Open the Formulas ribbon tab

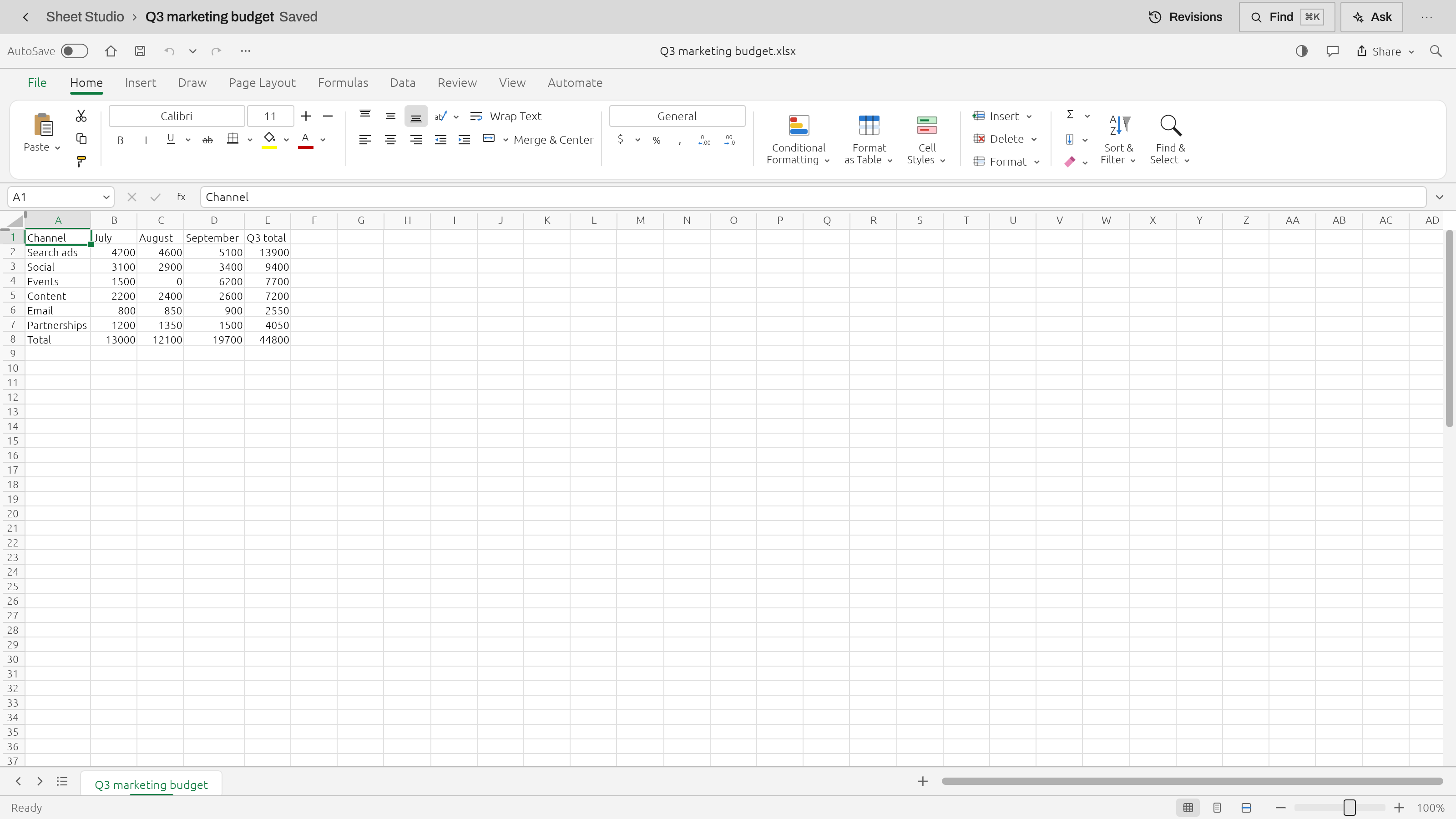click(x=343, y=82)
